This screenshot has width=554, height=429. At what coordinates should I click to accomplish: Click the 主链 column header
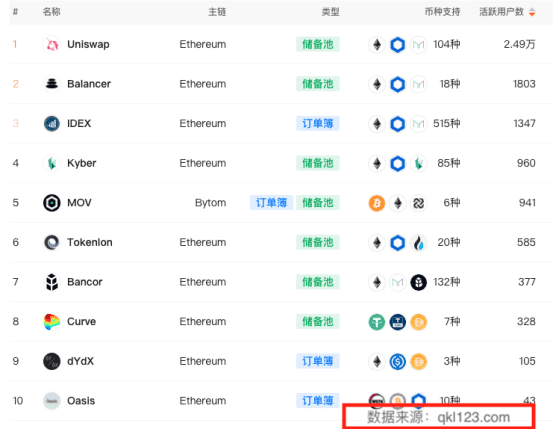tap(217, 12)
